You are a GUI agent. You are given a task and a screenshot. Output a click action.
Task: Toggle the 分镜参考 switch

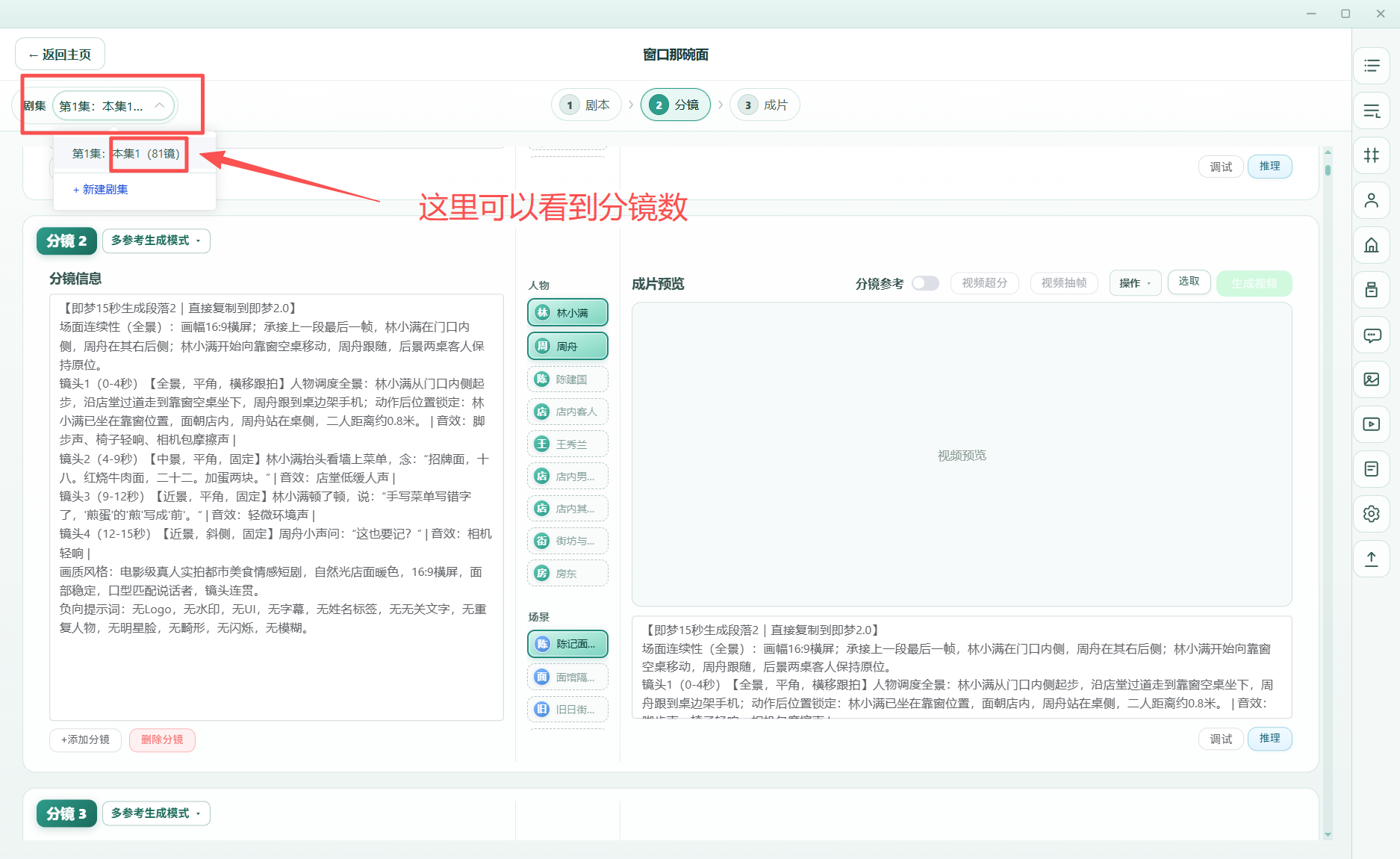pos(925,283)
